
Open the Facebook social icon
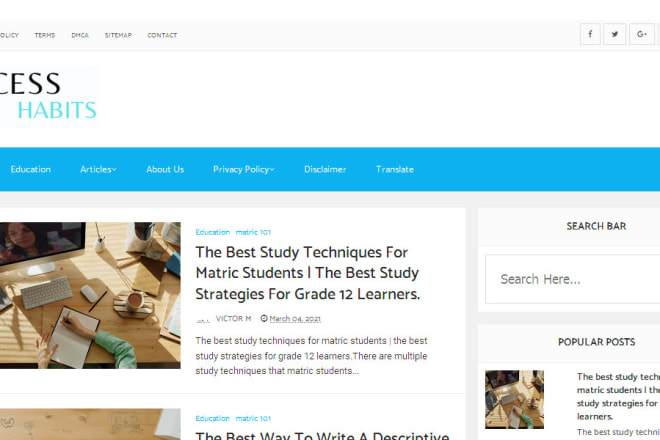click(x=590, y=34)
